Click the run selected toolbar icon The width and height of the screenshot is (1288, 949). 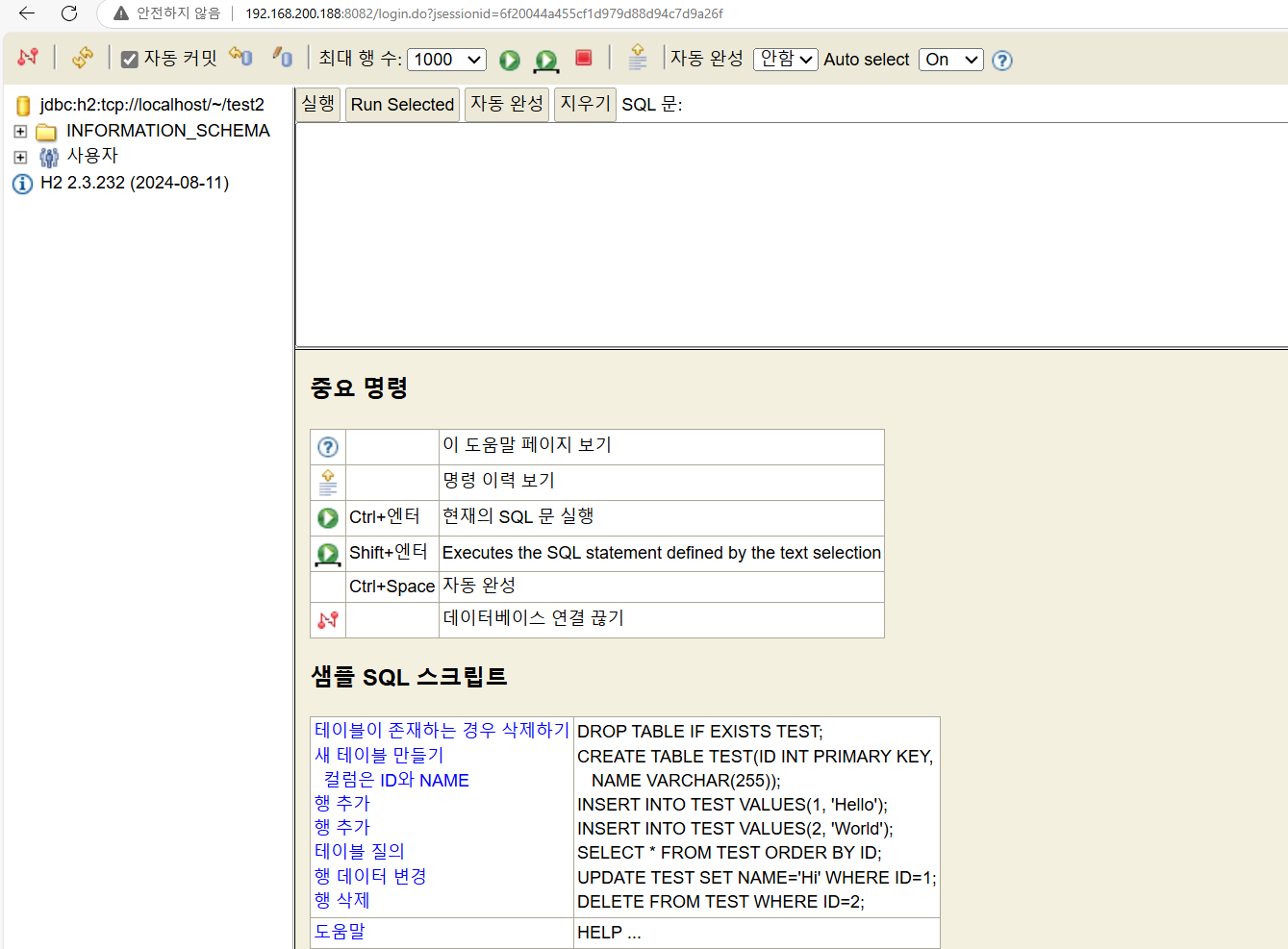[546, 61]
